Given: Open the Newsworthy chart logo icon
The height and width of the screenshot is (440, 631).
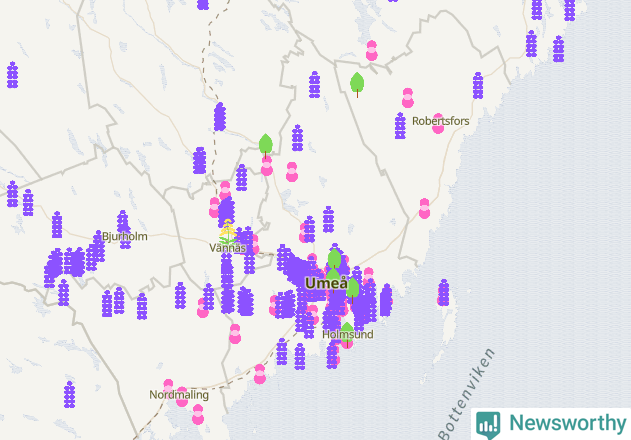Looking at the screenshot, I should pos(488,424).
